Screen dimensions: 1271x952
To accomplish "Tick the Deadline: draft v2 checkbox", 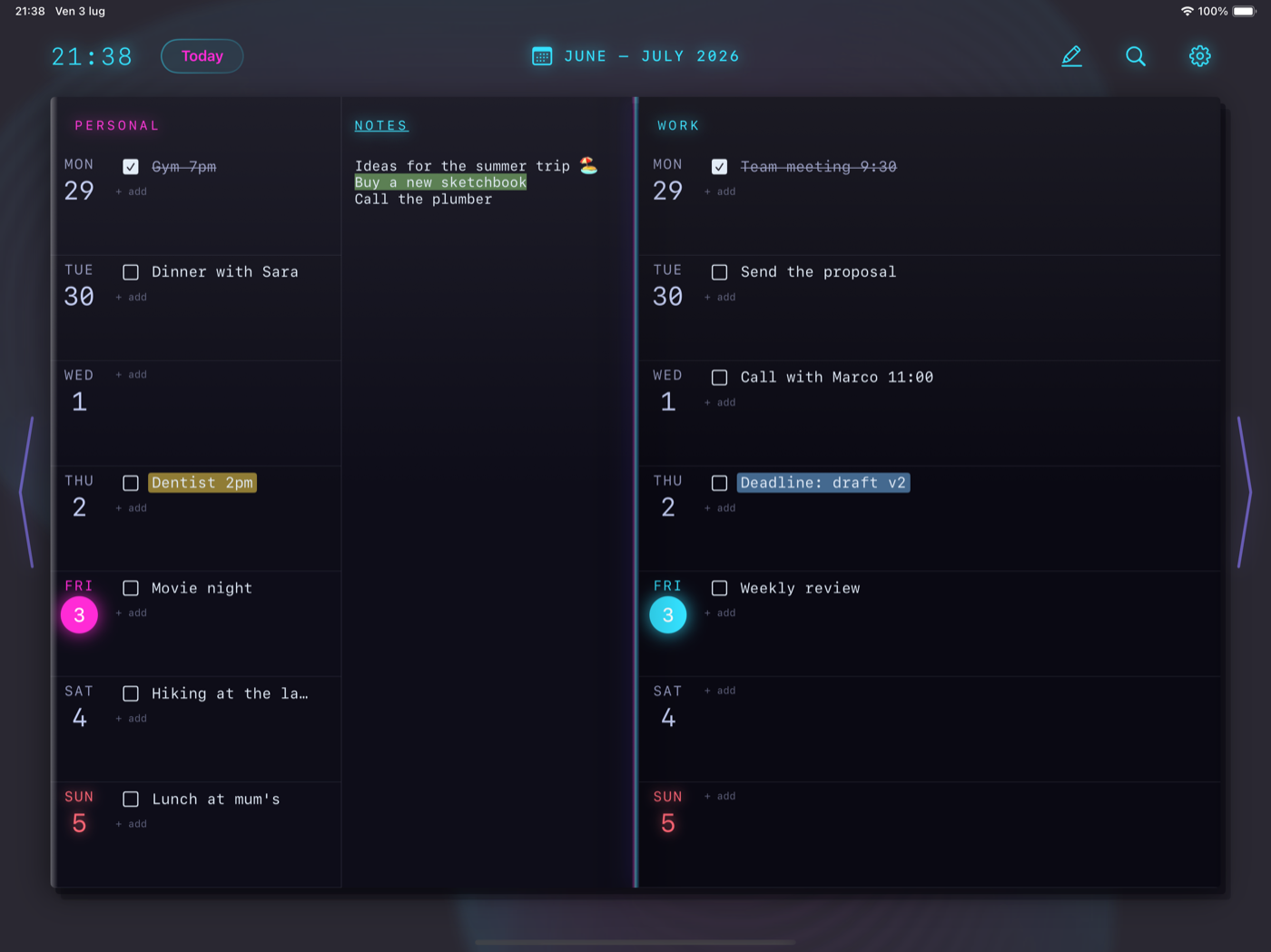I will (719, 483).
